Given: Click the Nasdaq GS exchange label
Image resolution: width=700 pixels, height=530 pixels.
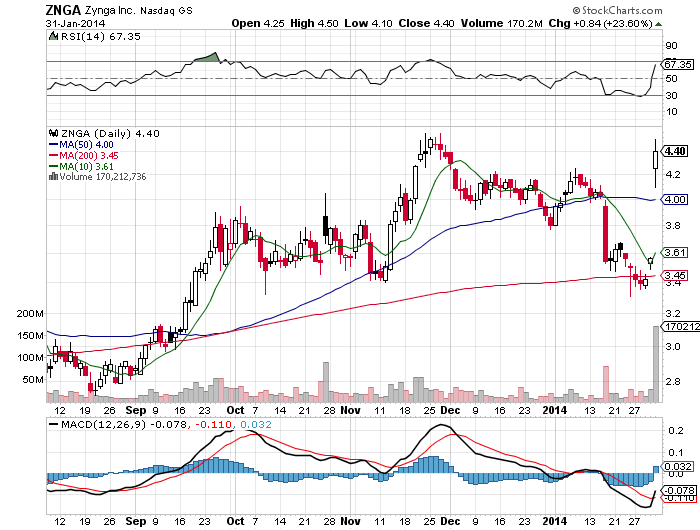Looking at the screenshot, I should click(167, 11).
